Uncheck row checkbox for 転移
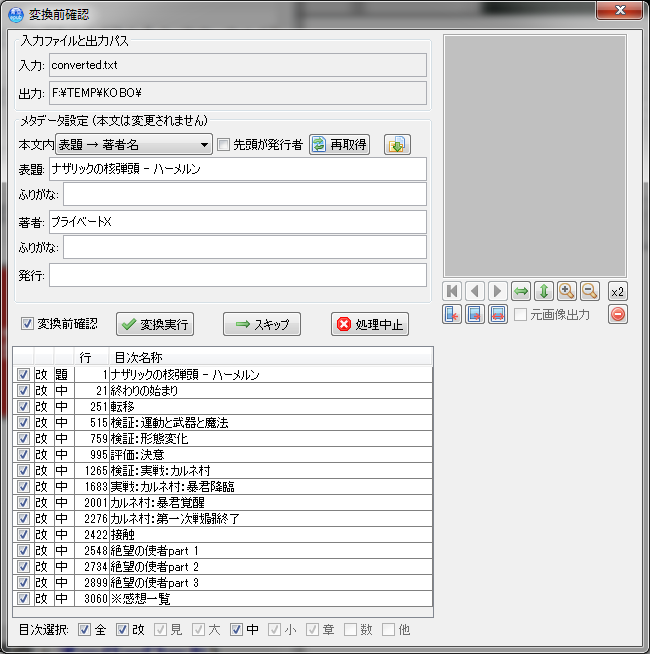The width and height of the screenshot is (650, 654). click(23, 406)
